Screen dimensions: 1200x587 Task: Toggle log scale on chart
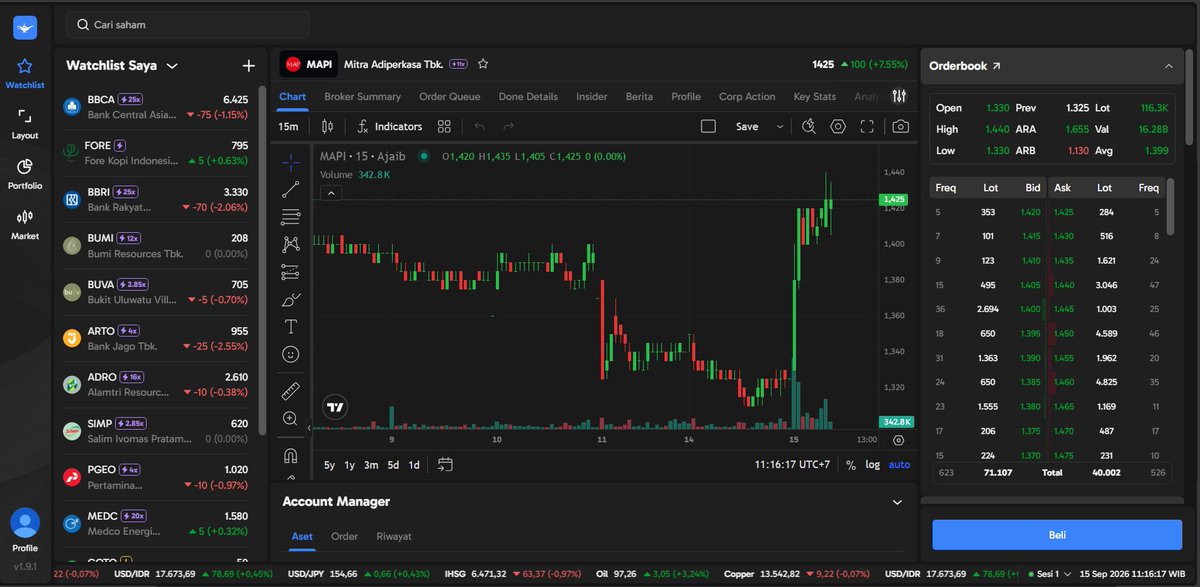pos(873,465)
